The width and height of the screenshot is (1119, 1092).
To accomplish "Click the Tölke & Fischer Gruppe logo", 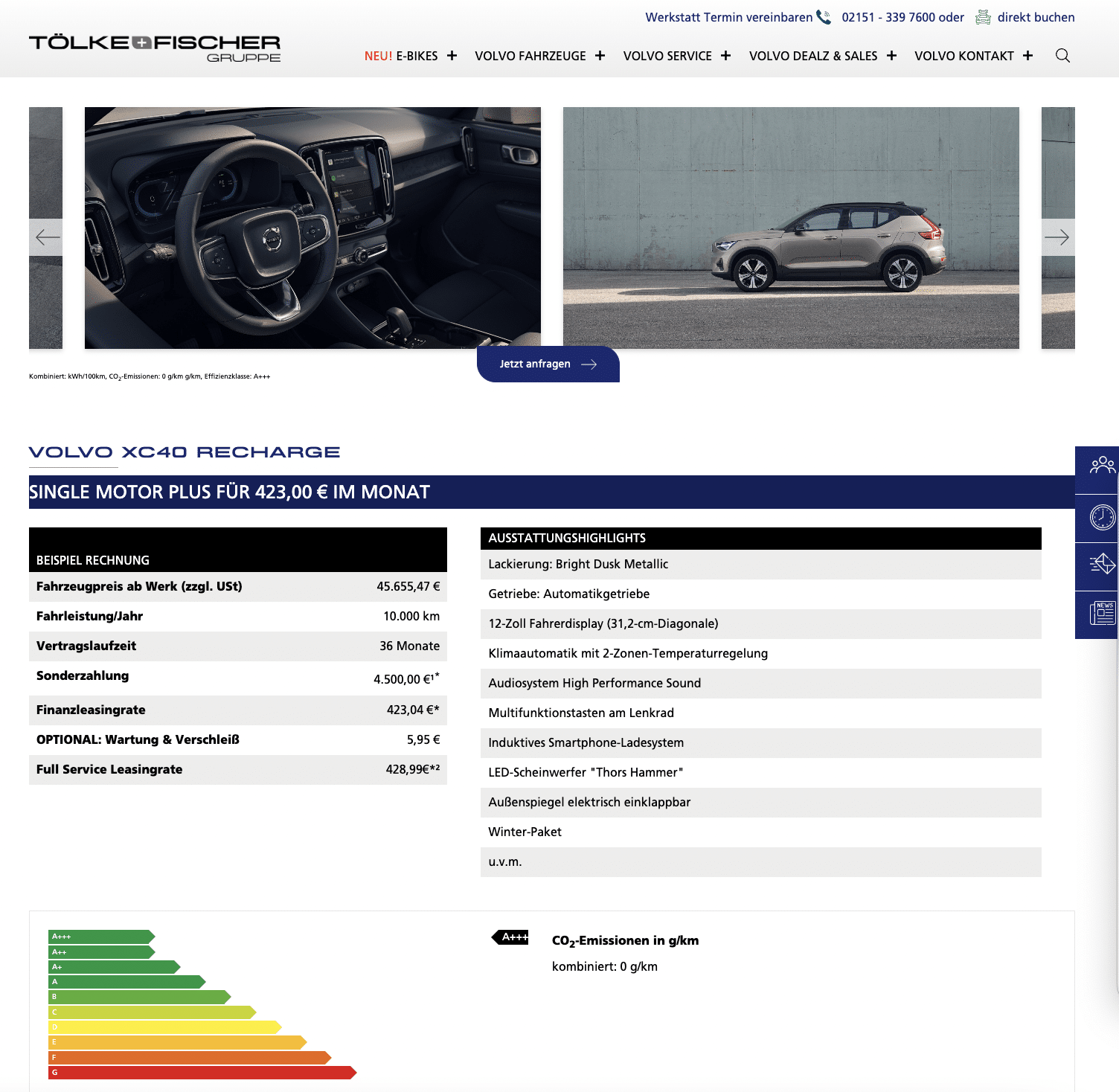I will coord(155,48).
